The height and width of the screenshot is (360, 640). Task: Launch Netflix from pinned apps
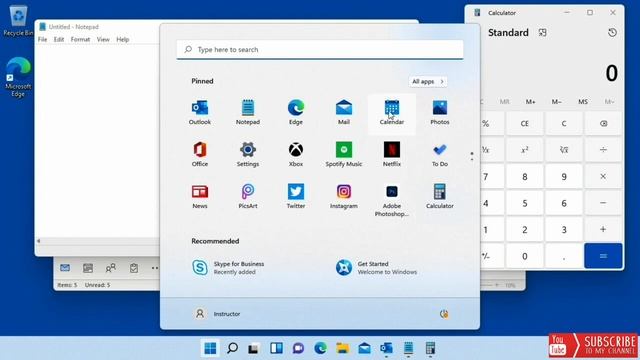click(391, 155)
